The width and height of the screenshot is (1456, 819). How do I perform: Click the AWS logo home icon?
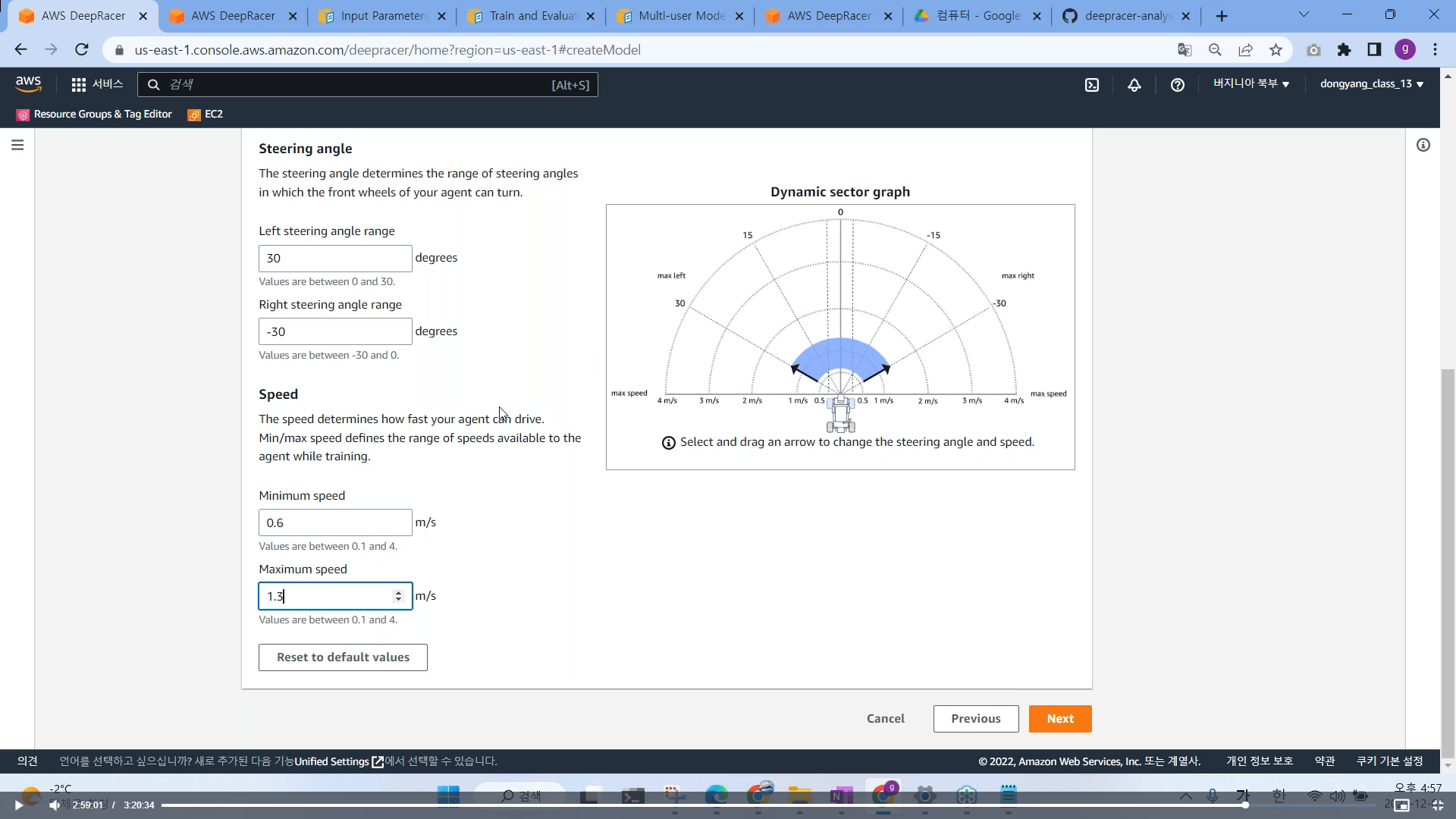coord(28,84)
